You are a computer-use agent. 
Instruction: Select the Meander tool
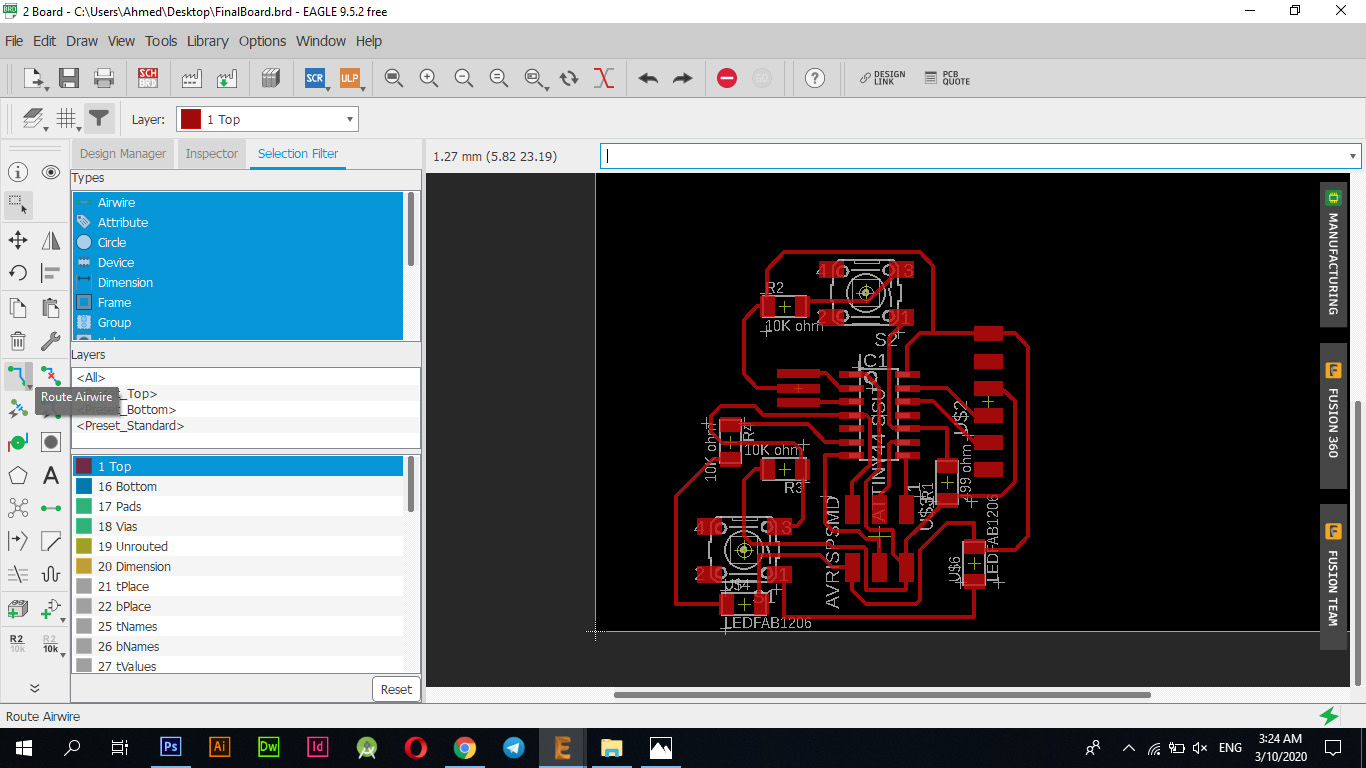pos(51,574)
